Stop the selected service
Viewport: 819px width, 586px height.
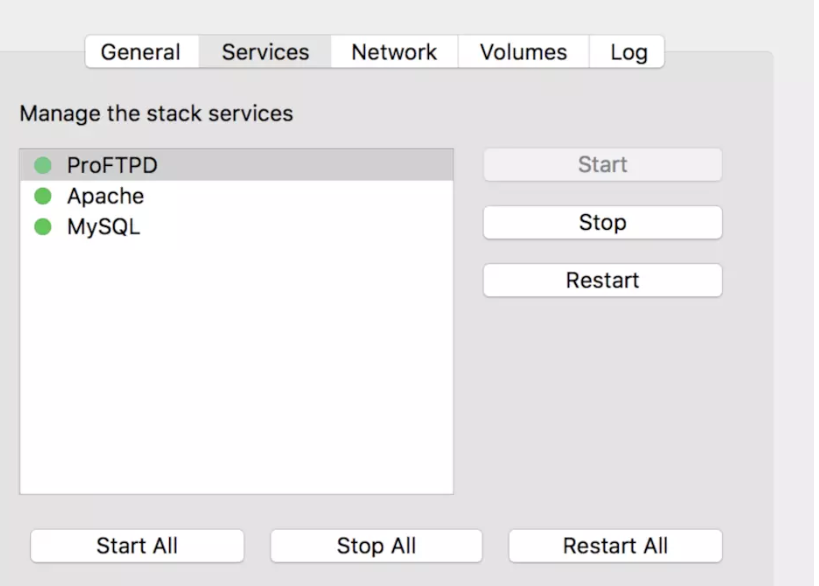tap(602, 223)
